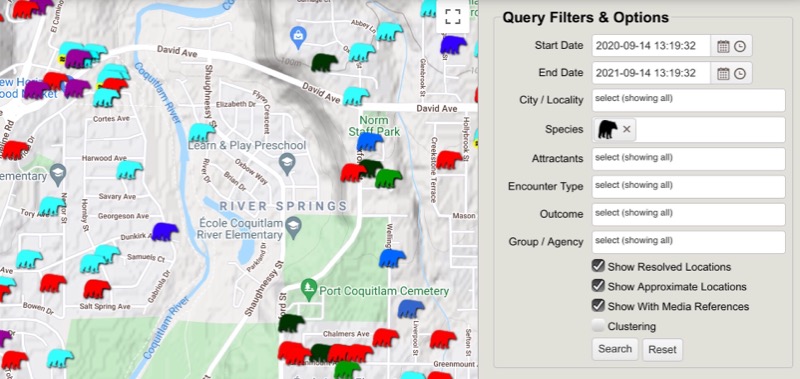Toggle Show With Media References checkbox
The width and height of the screenshot is (800, 379).
(598, 306)
